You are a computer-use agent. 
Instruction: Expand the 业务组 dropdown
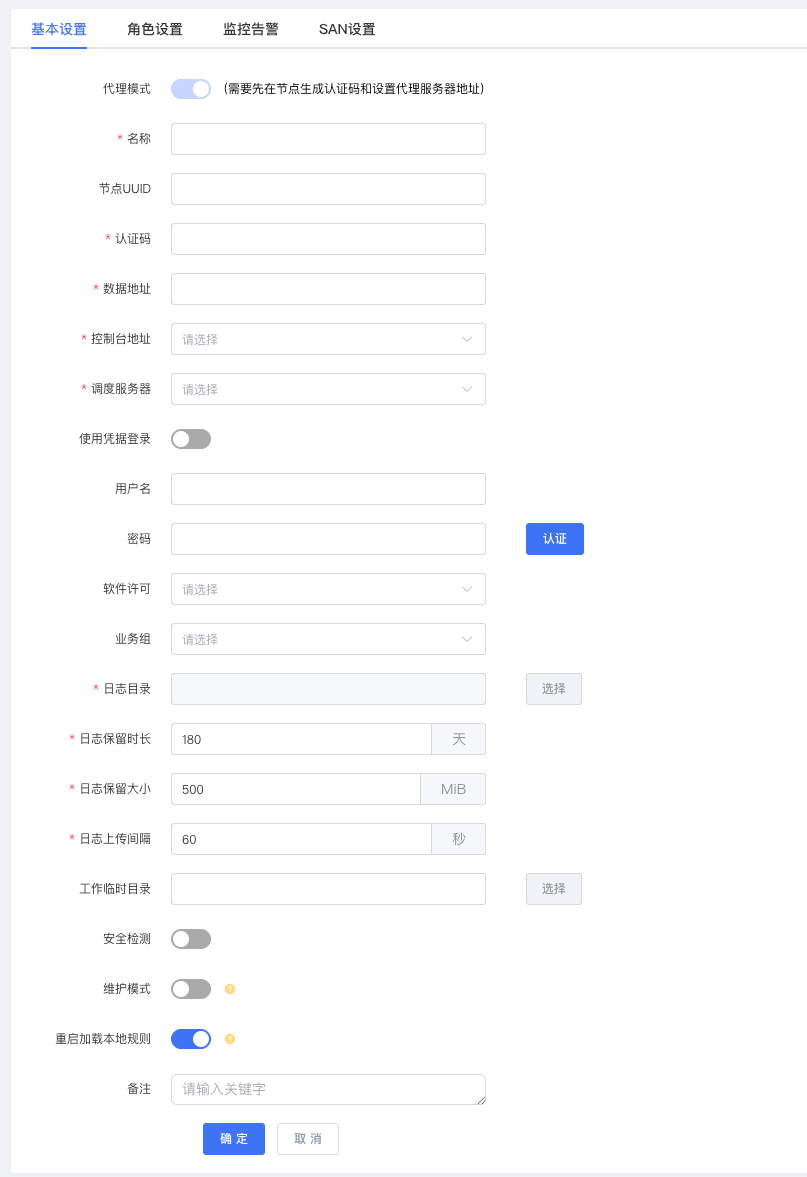point(328,639)
